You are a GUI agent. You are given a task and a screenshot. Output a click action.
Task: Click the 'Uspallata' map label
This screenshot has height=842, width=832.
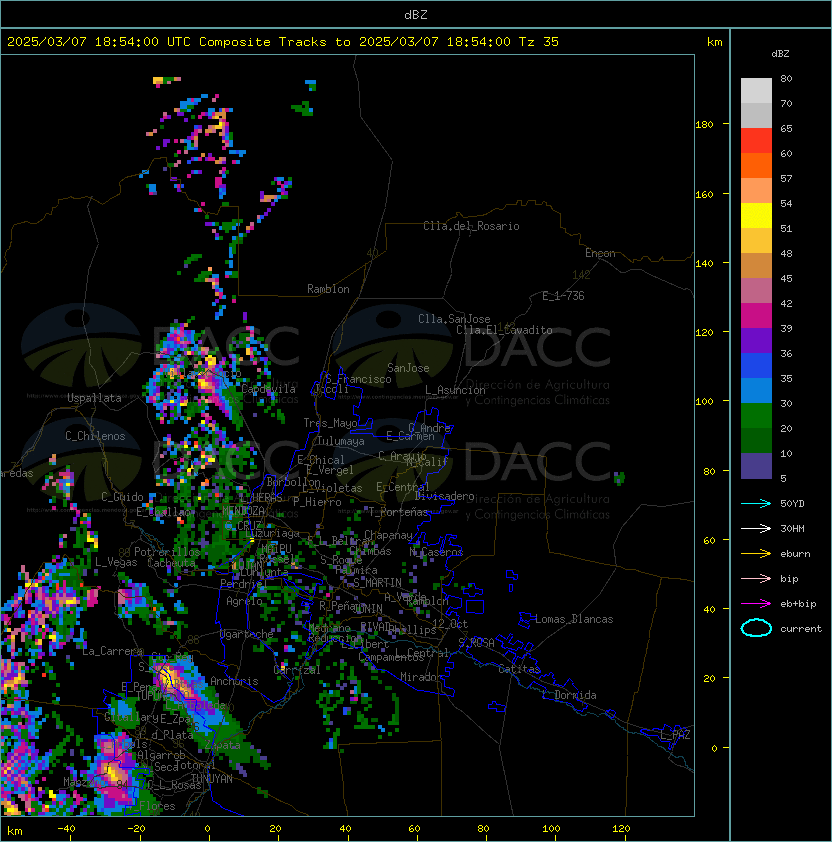coord(95,398)
